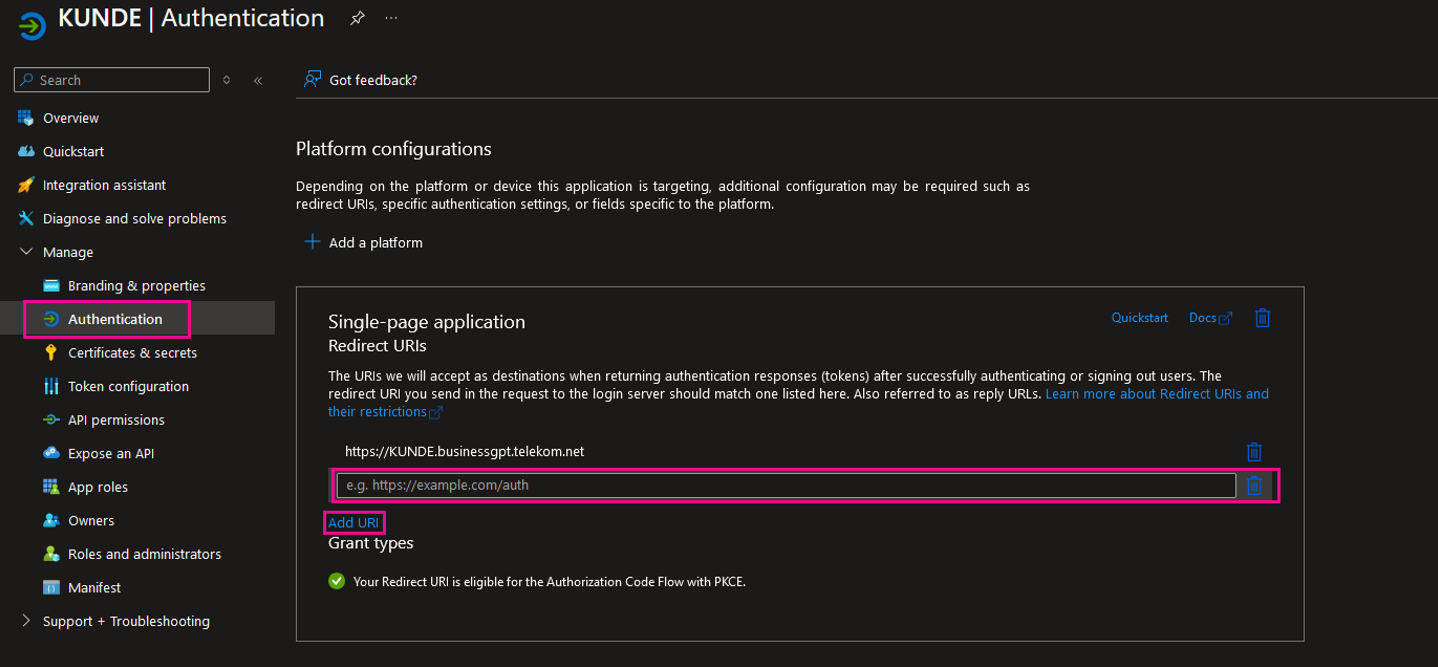The width and height of the screenshot is (1438, 667).
Task: Click into the redirect URI input field
Action: point(785,486)
